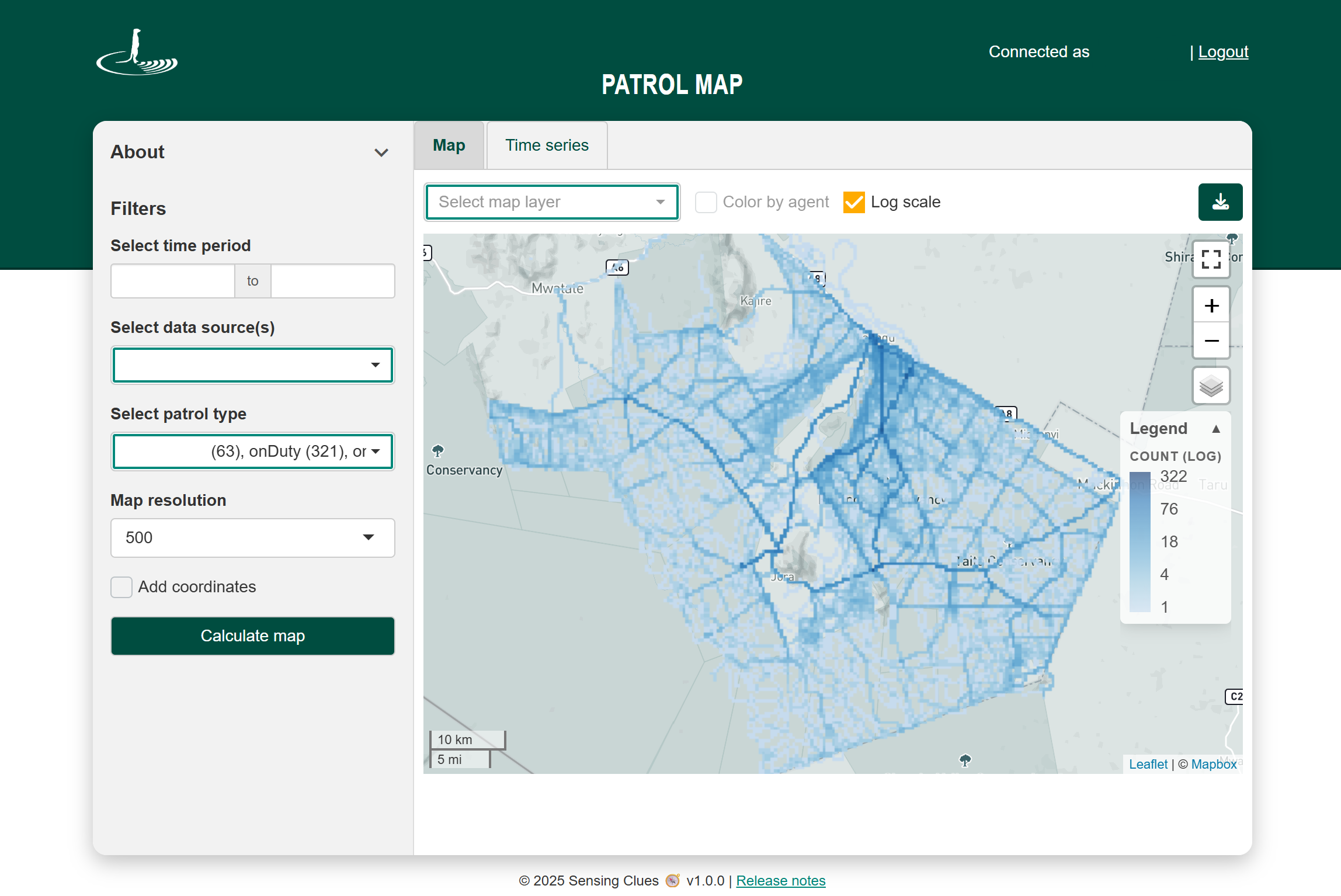Open the Release notes link
Image resolution: width=1341 pixels, height=896 pixels.
(780, 880)
